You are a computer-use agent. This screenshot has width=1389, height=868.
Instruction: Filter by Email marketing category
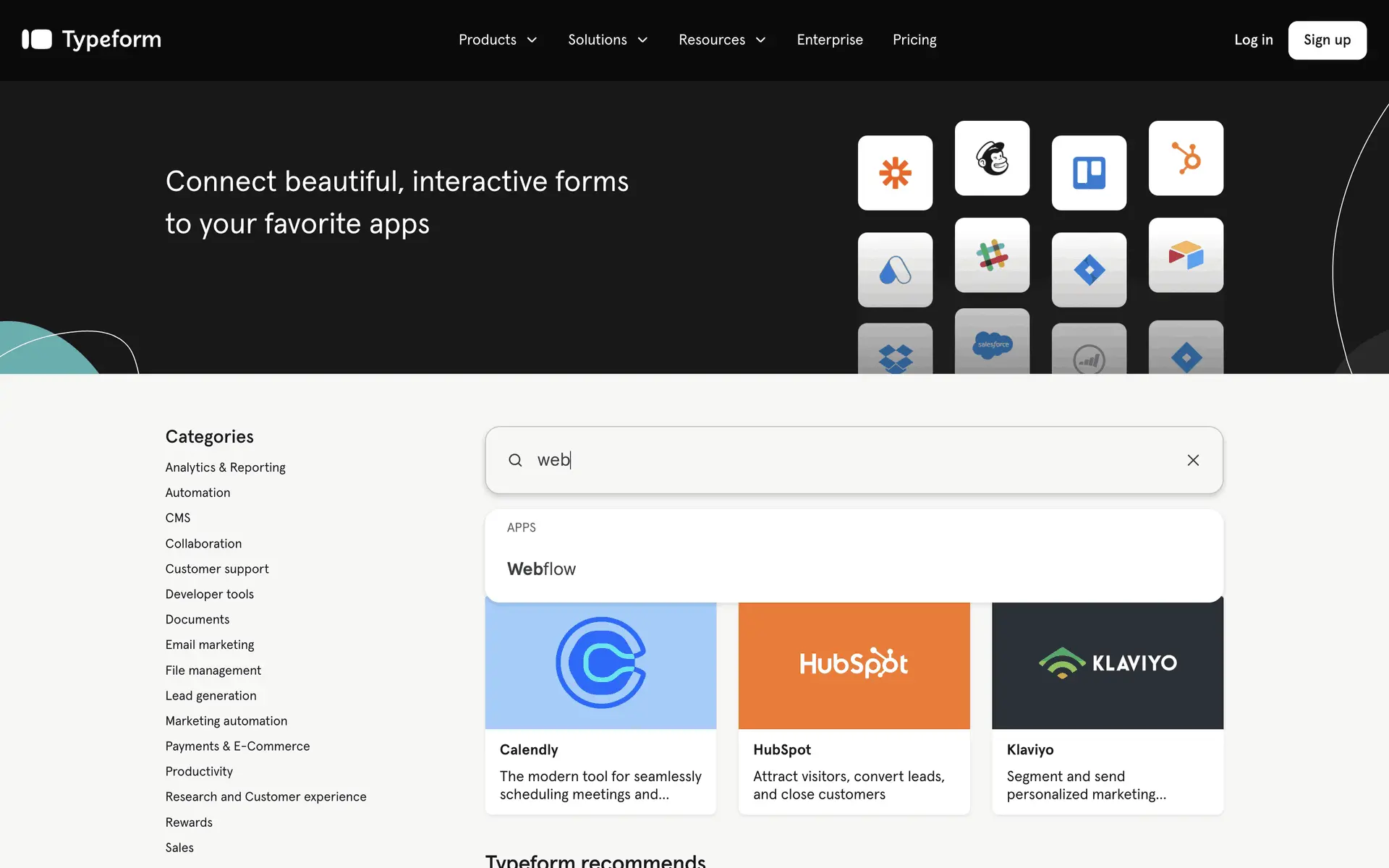(x=210, y=644)
